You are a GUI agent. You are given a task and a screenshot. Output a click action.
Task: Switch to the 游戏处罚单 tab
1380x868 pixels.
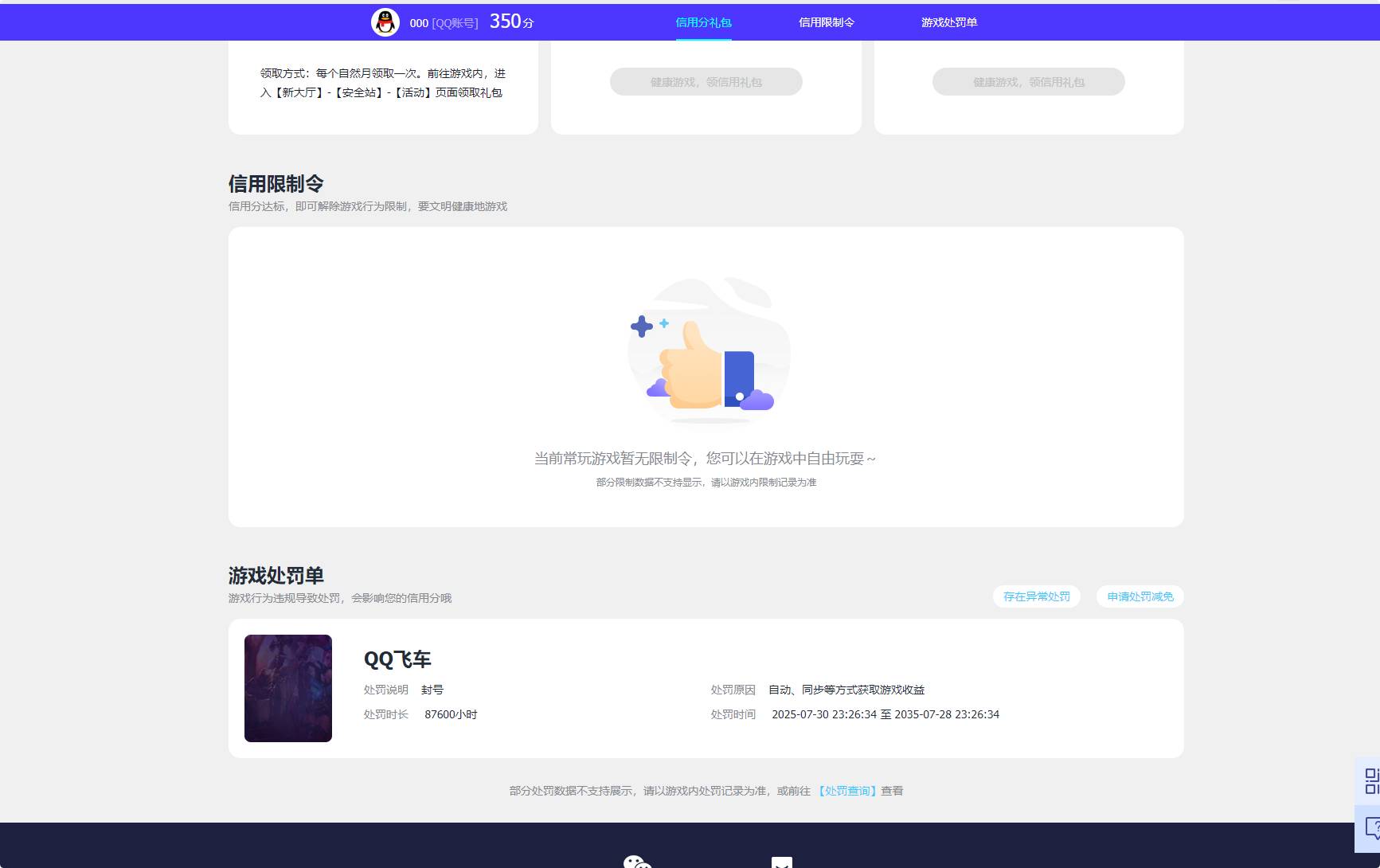pyautogui.click(x=948, y=22)
